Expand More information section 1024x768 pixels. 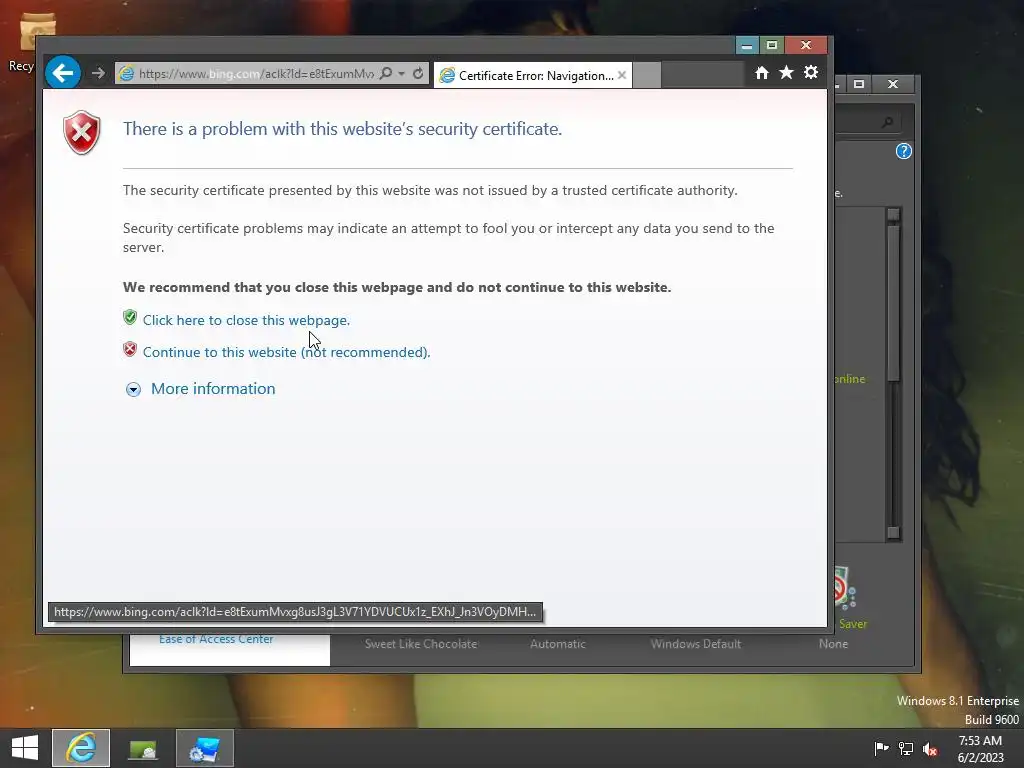click(133, 389)
